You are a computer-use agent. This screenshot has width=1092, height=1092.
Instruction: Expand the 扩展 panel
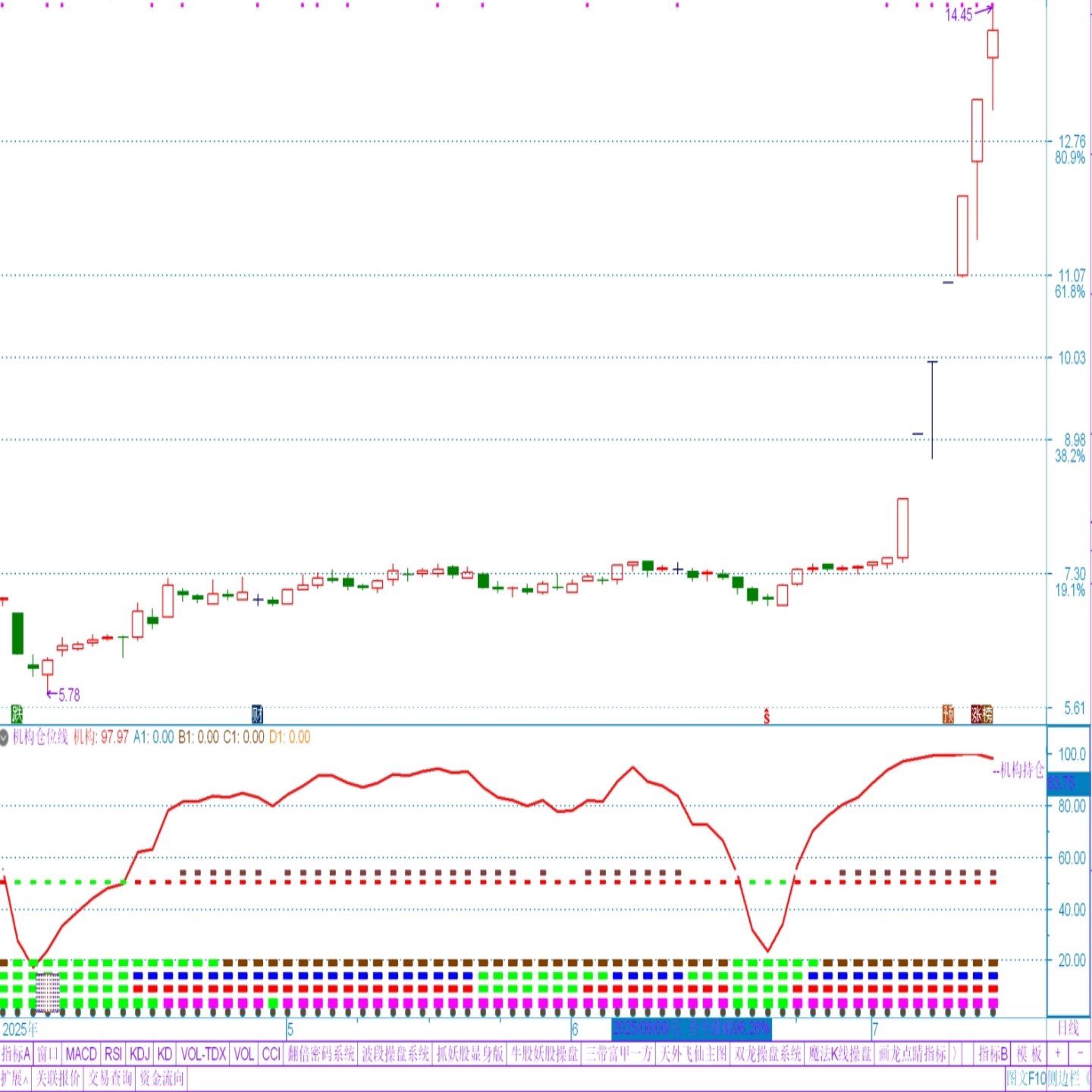[x=14, y=1078]
